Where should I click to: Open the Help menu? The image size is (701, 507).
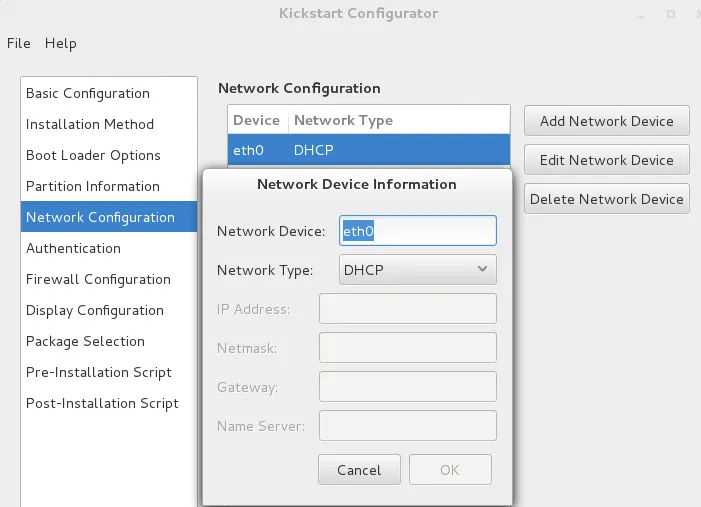pyautogui.click(x=60, y=43)
